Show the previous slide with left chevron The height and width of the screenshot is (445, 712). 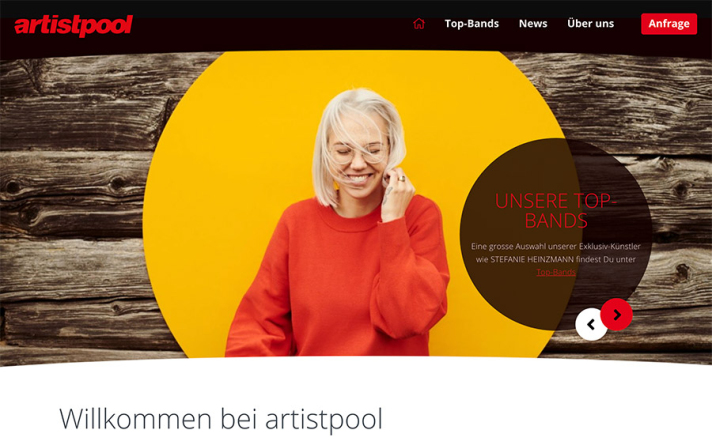click(591, 324)
